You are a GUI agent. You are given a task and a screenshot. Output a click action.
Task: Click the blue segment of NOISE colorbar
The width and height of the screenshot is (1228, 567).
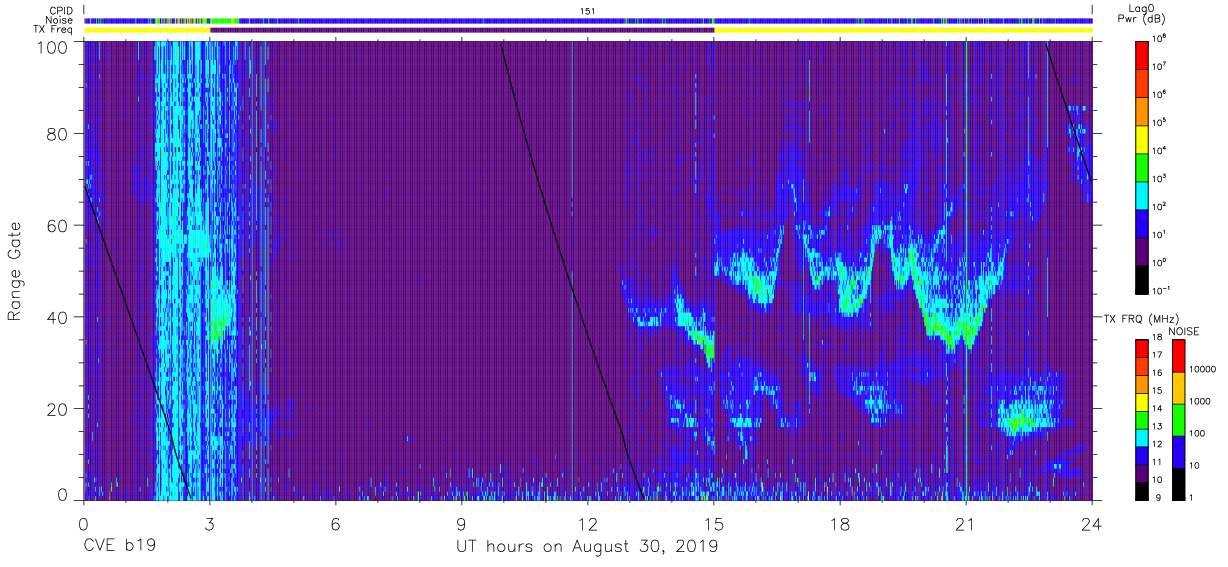pos(1178,452)
